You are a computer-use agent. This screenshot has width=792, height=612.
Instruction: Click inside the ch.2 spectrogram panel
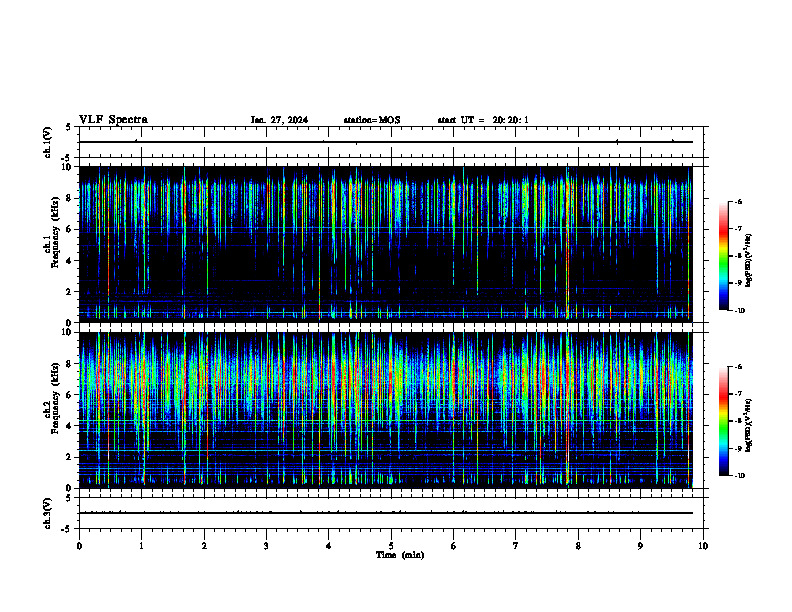[385, 410]
